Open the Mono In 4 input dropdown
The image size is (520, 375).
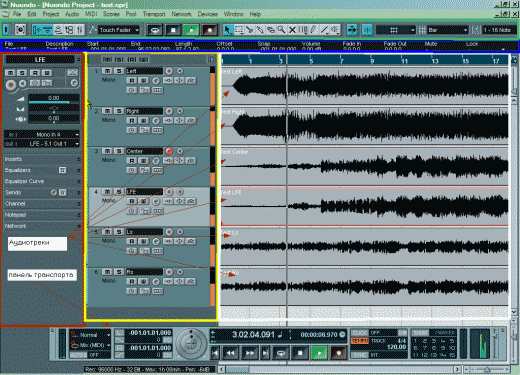pos(42,134)
